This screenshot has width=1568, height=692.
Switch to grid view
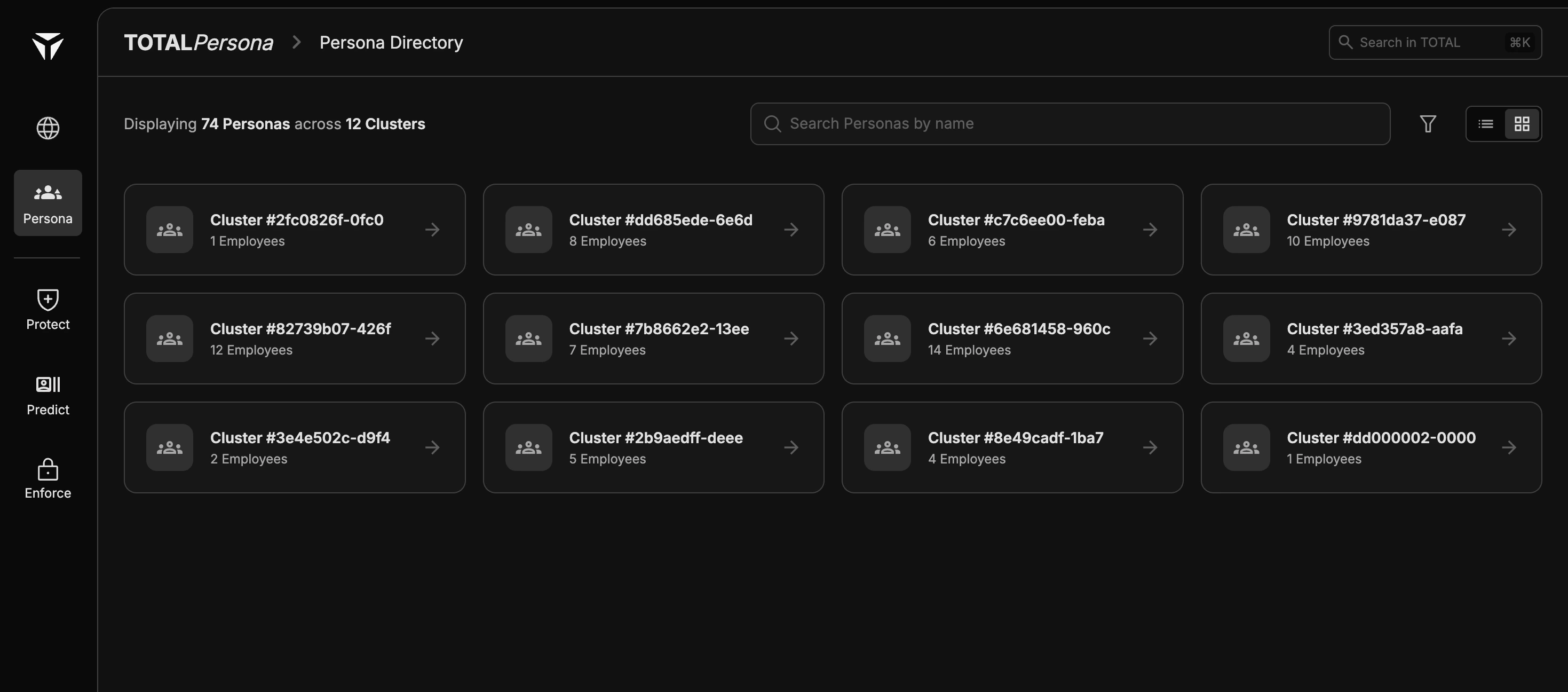coord(1522,124)
